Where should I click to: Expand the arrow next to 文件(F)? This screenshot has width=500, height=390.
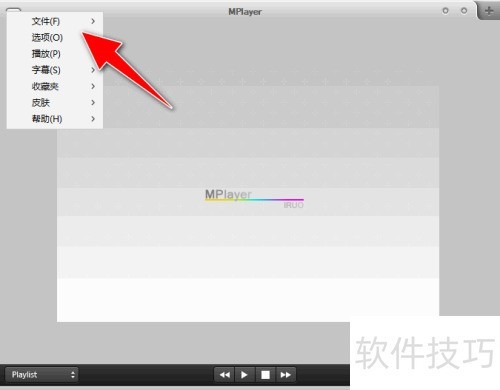(93, 21)
